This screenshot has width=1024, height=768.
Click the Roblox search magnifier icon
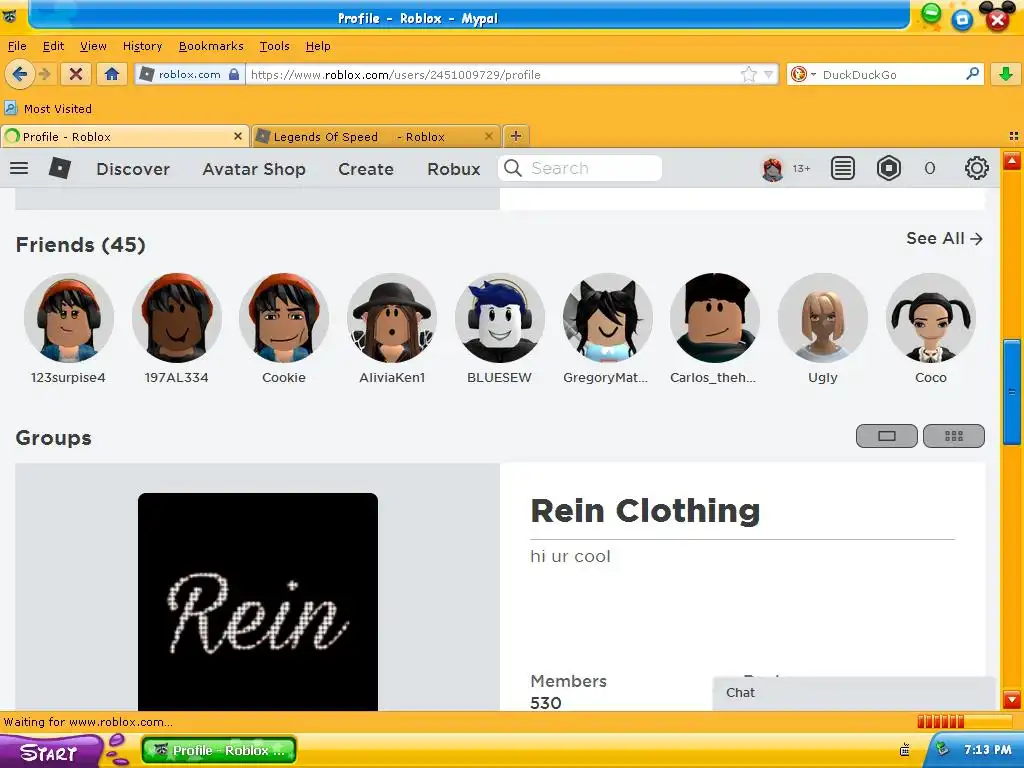[x=513, y=168]
